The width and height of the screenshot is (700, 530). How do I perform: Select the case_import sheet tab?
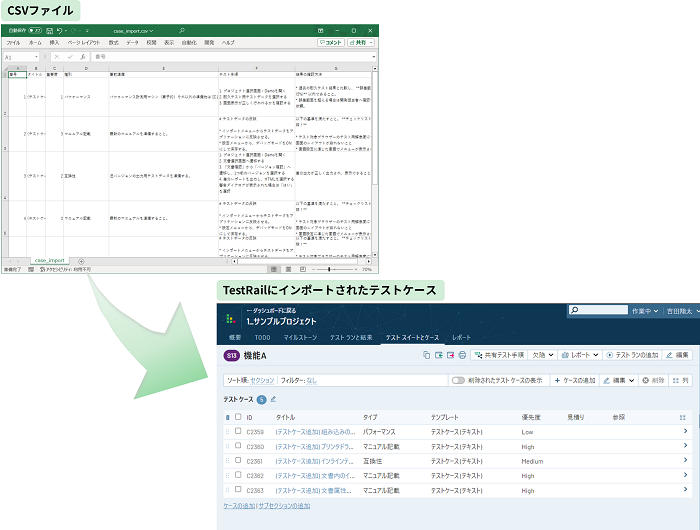coord(50,261)
